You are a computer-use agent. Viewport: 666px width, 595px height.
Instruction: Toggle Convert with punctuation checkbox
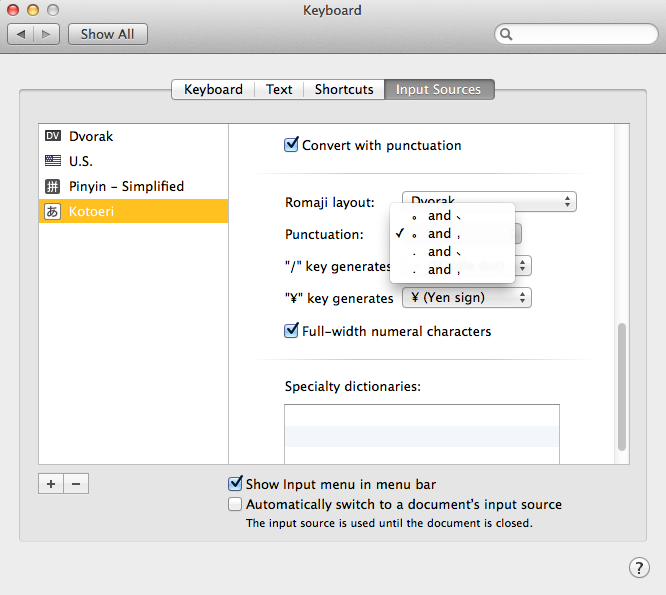[292, 145]
